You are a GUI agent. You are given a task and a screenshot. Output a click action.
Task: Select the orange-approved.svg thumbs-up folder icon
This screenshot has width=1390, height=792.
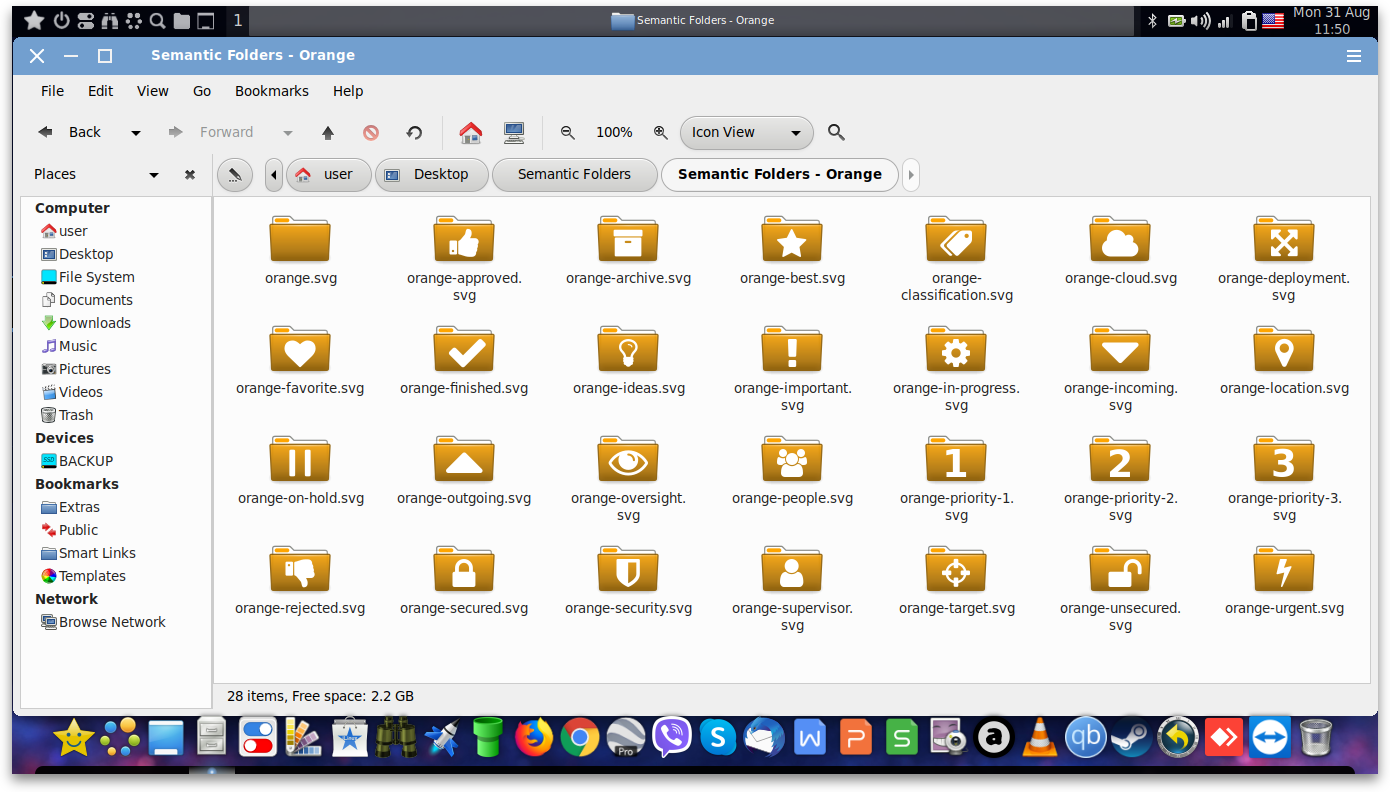coord(464,239)
